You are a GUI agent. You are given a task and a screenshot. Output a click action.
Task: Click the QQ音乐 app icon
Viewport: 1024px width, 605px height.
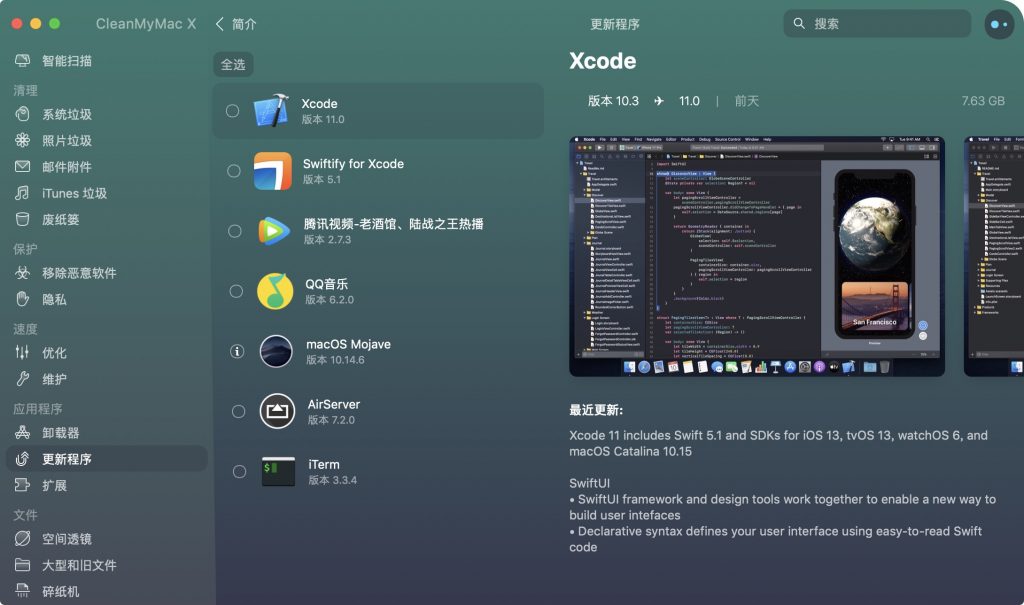pos(275,291)
